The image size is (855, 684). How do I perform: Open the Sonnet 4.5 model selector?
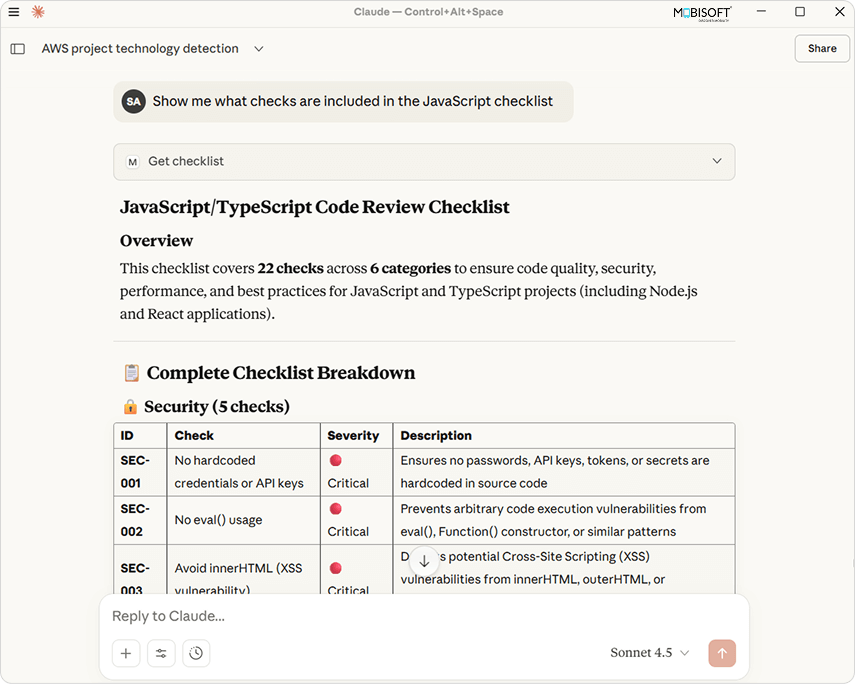[650, 653]
